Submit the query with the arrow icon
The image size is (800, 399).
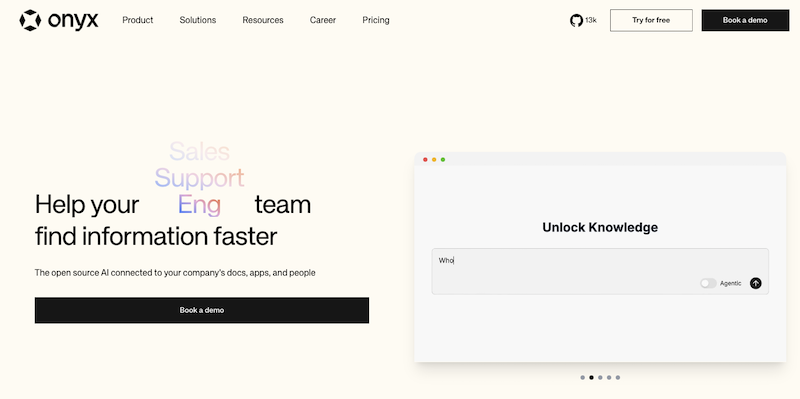[756, 283]
